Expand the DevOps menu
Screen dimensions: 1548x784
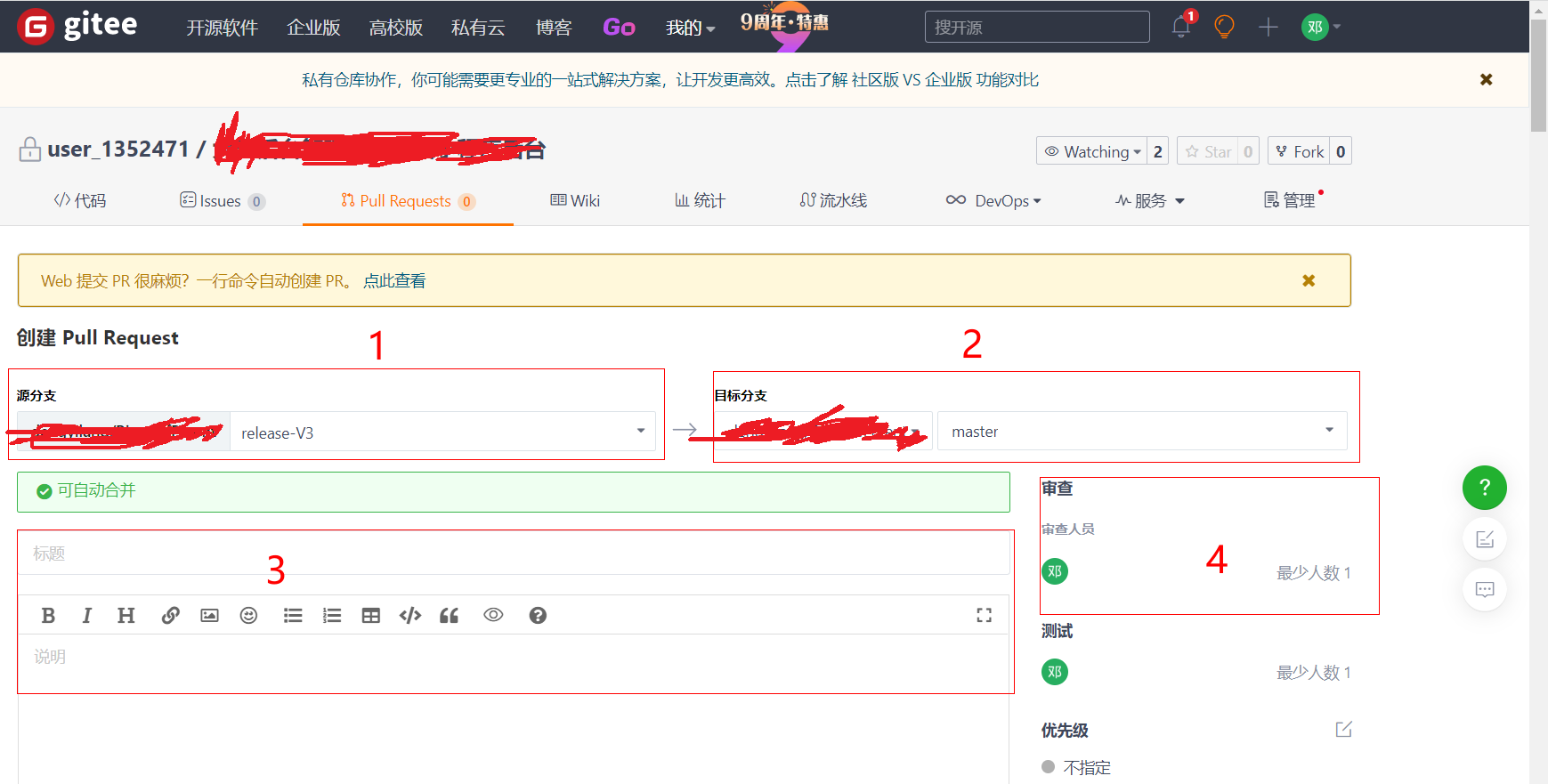993,200
